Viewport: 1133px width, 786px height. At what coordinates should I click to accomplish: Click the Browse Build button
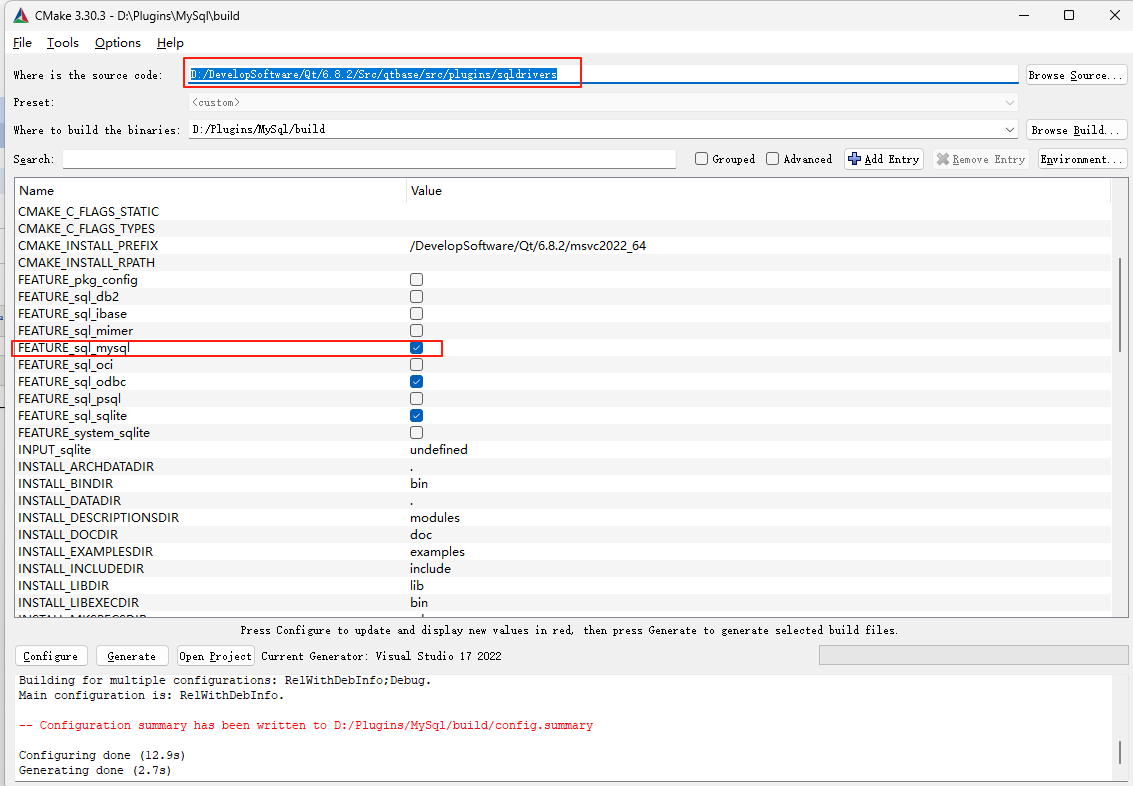click(x=1076, y=130)
